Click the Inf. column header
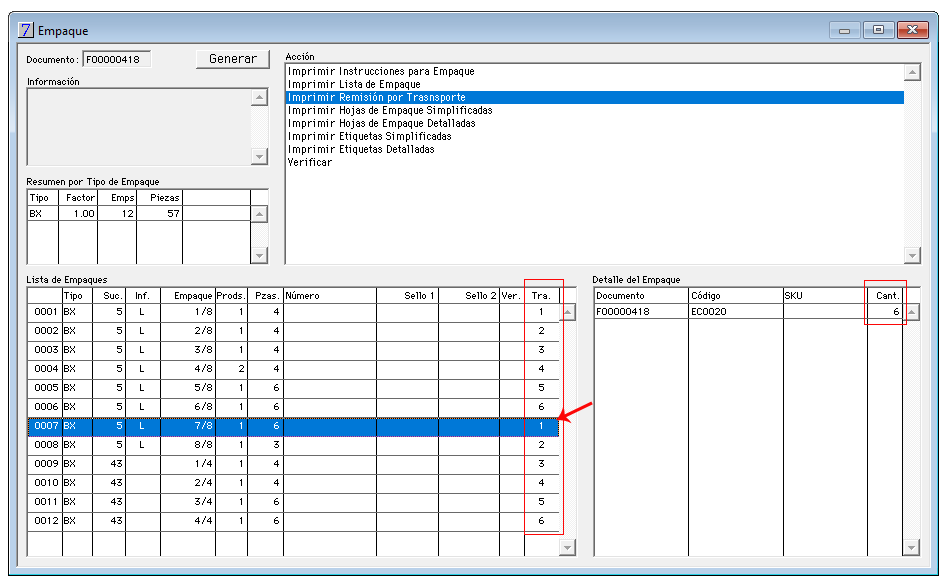This screenshot has height=584, width=949. pos(143,296)
